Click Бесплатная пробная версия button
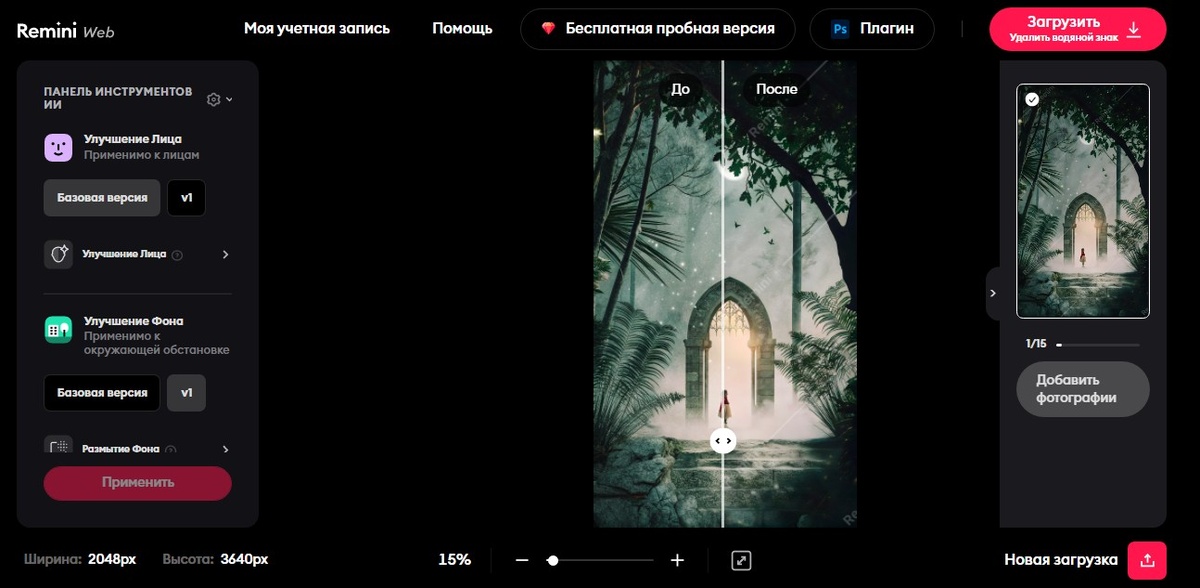1200x588 pixels. 658,29
